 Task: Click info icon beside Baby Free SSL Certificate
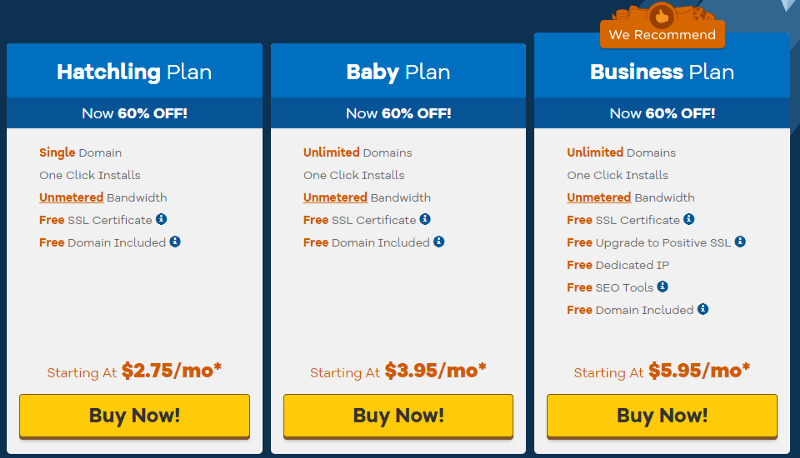point(425,219)
